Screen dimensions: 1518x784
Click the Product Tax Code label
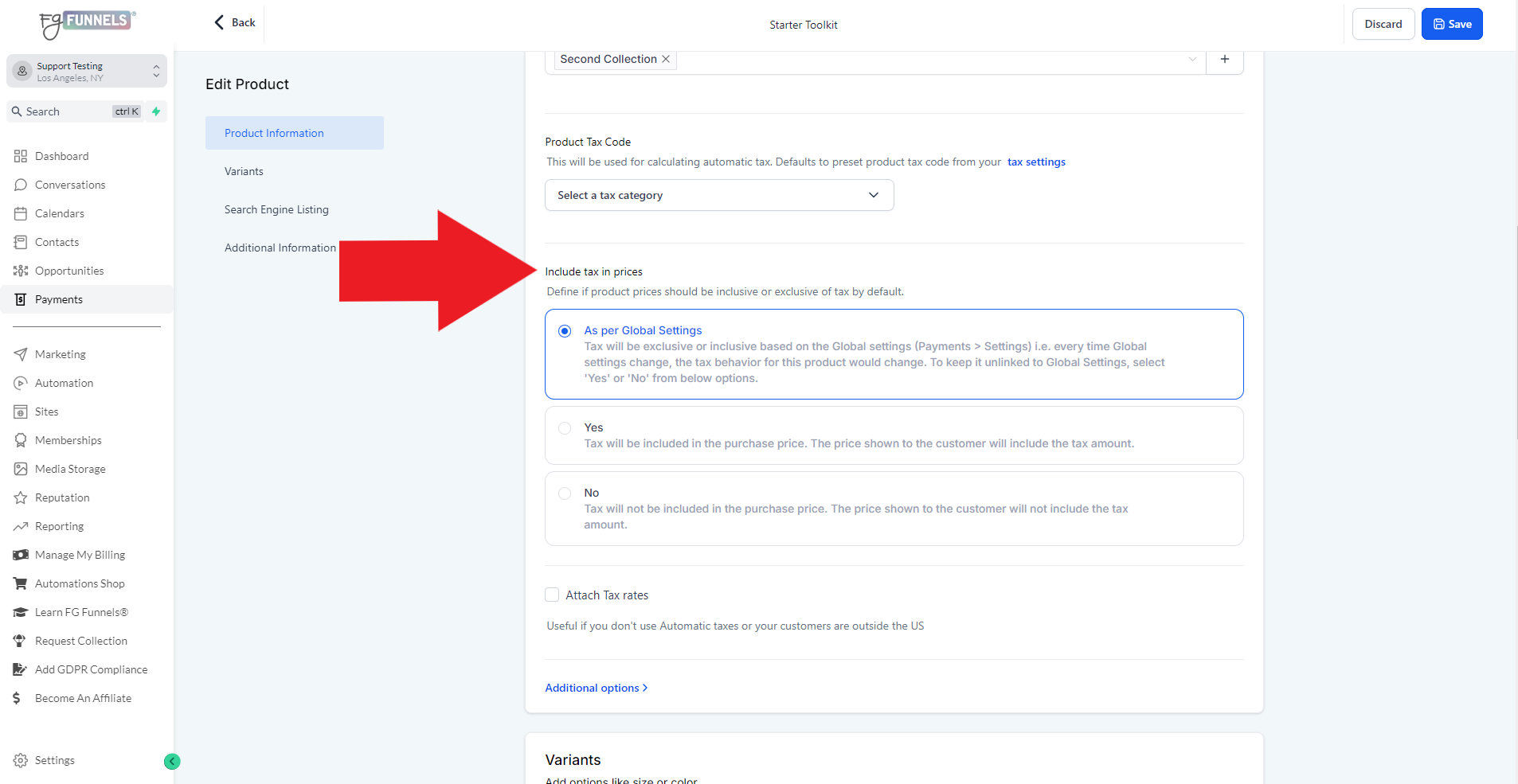pos(588,142)
